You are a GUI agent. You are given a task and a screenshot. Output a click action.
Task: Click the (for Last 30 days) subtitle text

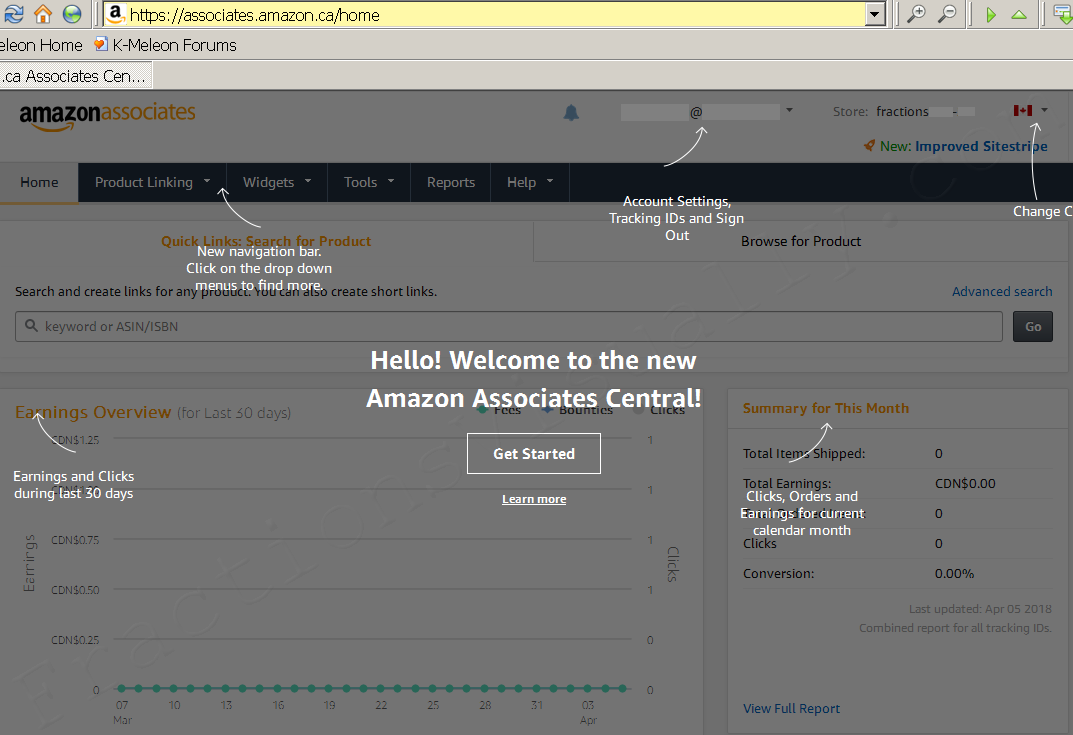(x=234, y=413)
